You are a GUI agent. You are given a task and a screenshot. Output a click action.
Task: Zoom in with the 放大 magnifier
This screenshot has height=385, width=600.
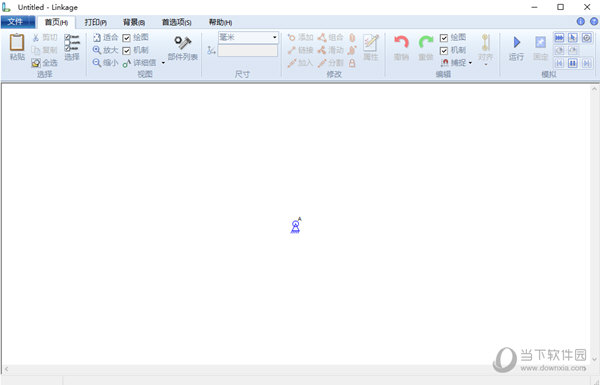click(97, 50)
